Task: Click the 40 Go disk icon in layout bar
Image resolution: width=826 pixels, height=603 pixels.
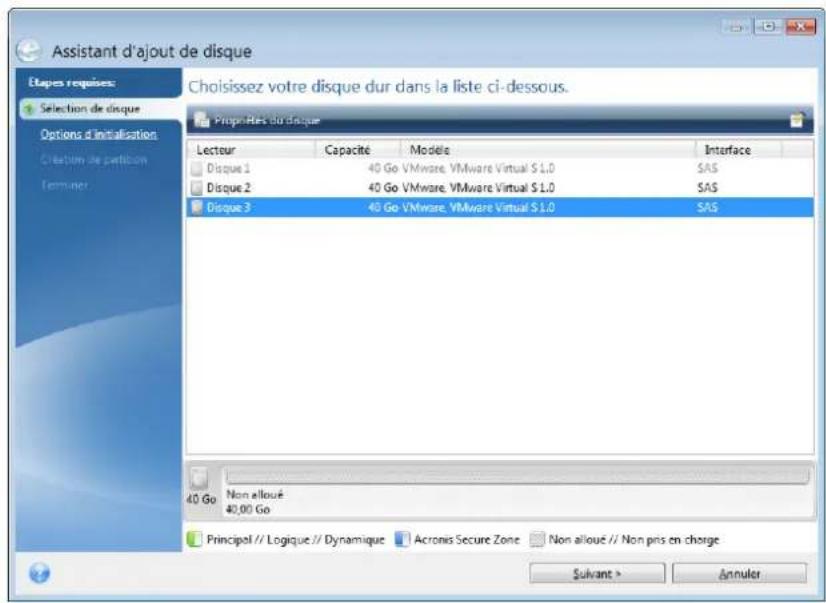Action: 200,478
